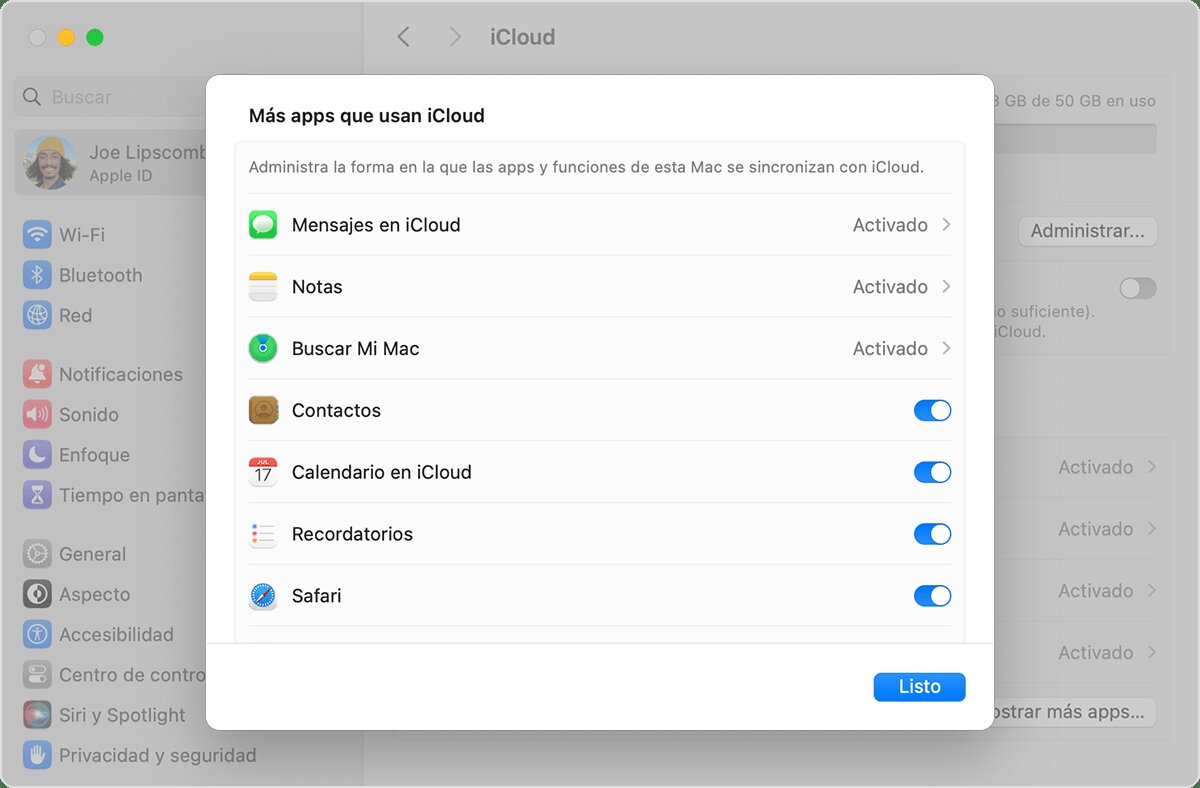The height and width of the screenshot is (788, 1200).
Task: Click the Siri y Spotlight icon
Action: (x=37, y=714)
